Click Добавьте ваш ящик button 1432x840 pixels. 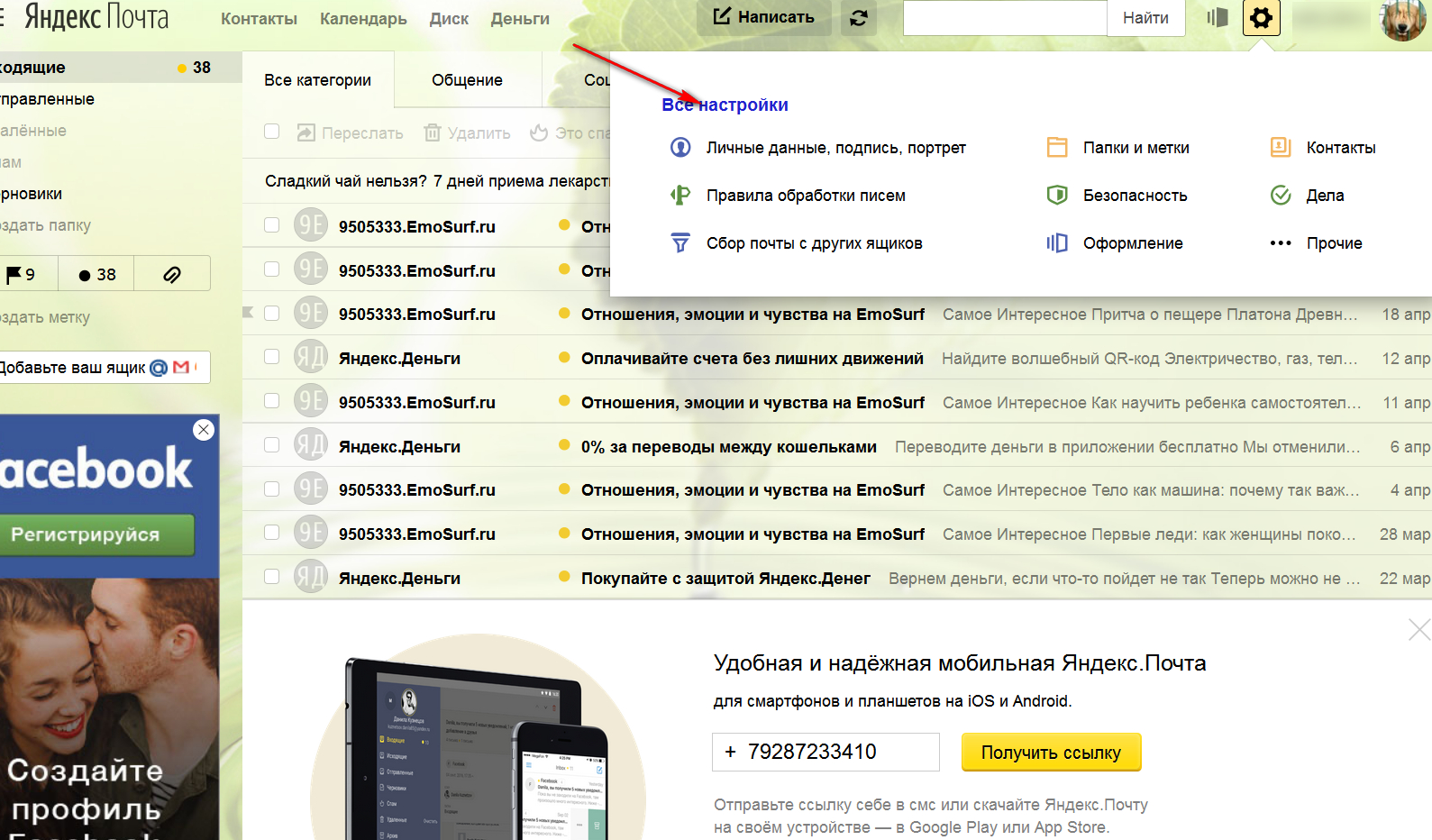pyautogui.click(x=104, y=368)
